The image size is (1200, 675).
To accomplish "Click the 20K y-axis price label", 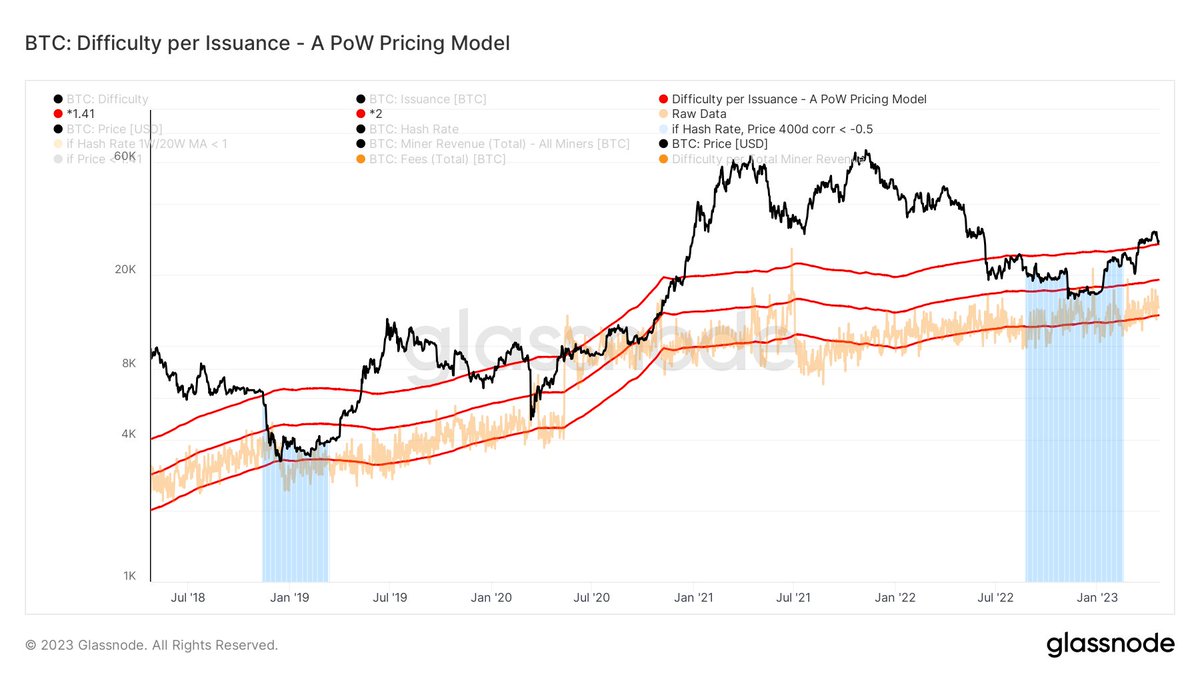I will tap(124, 271).
